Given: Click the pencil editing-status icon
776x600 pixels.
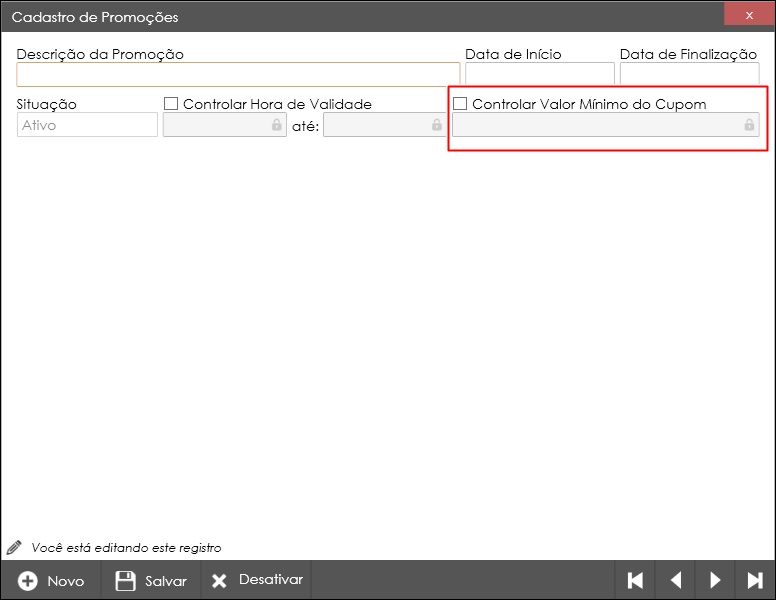Looking at the screenshot, I should 14,547.
